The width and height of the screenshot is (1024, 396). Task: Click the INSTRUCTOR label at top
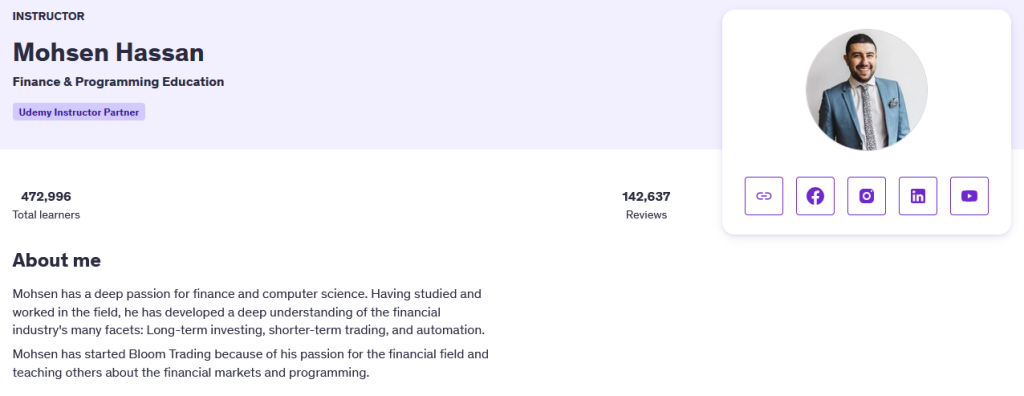[x=48, y=16]
